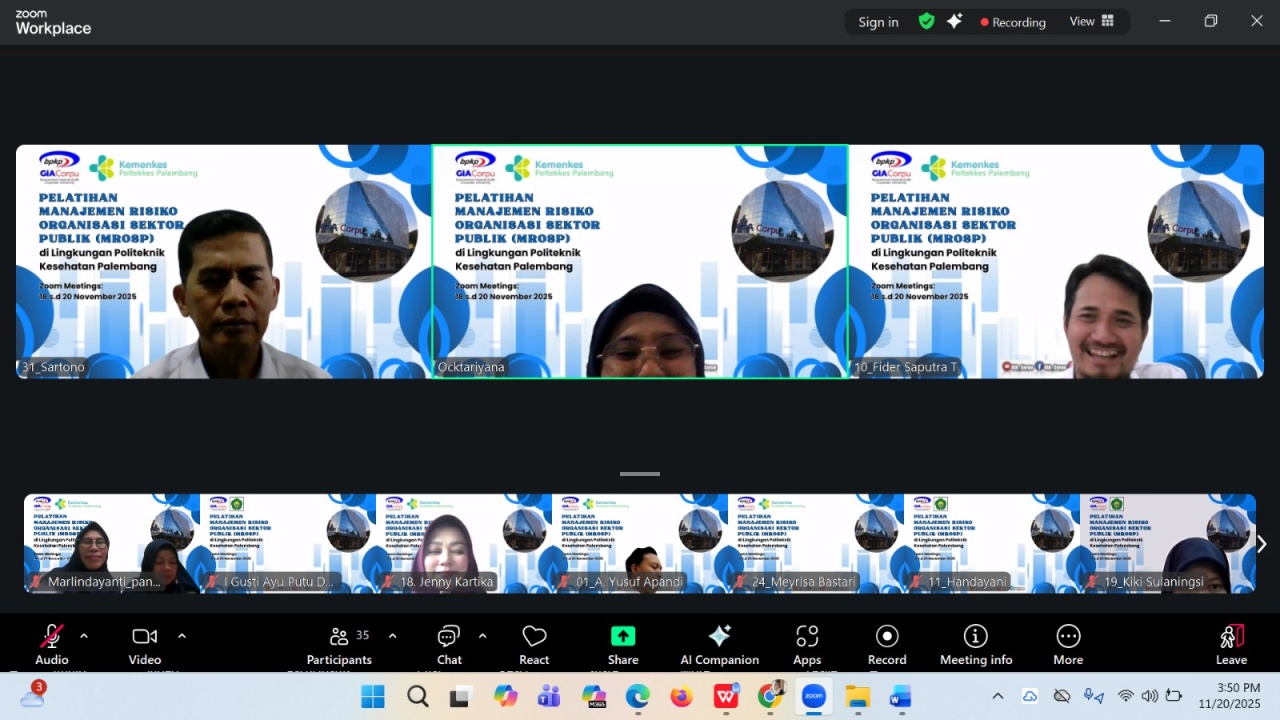Screen dimensions: 1280x720
Task: Click the Sign in button
Action: pyautogui.click(x=878, y=22)
